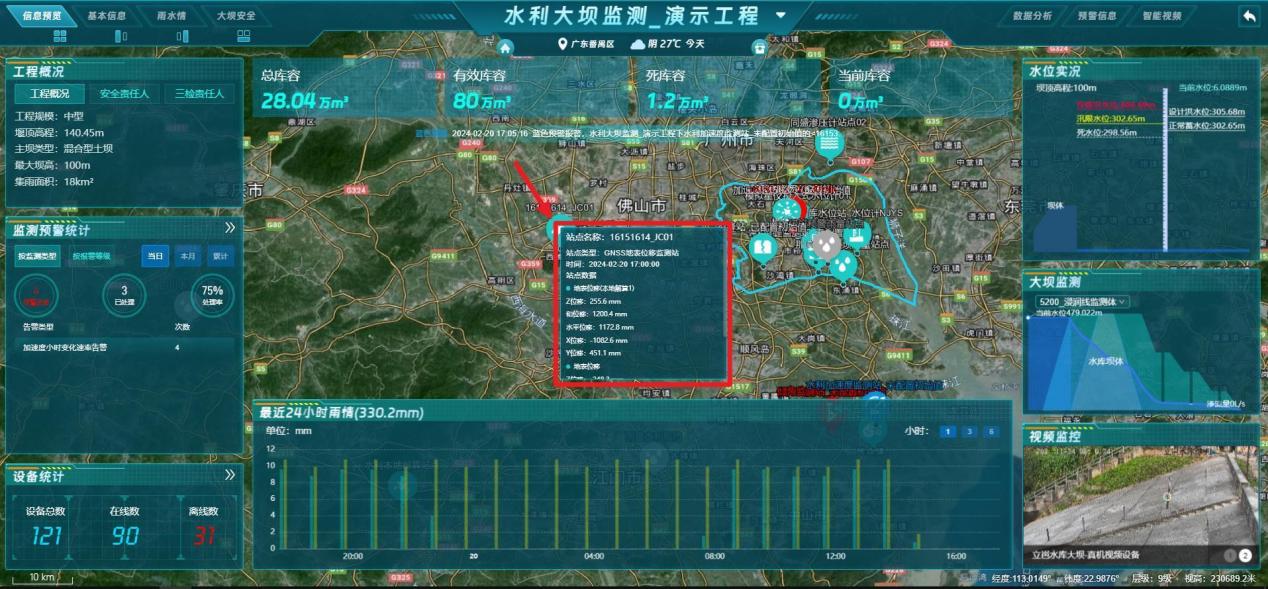Screen dimensions: 1268x589
Task: Click the 预警信息 button
Action: pyautogui.click(x=1096, y=16)
